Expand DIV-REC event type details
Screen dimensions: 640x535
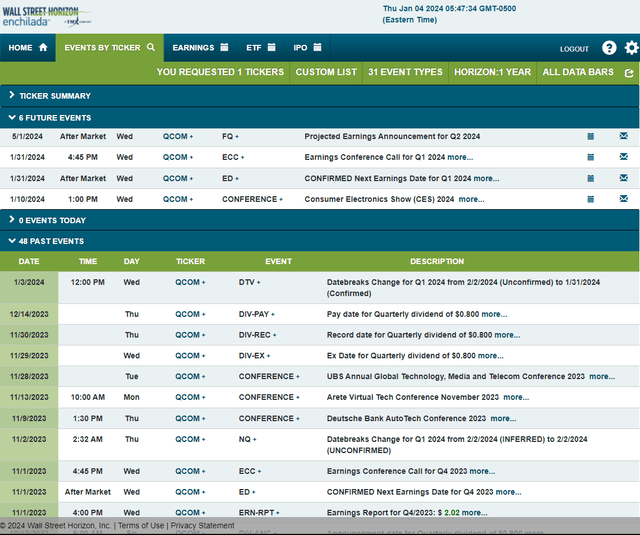(258, 335)
